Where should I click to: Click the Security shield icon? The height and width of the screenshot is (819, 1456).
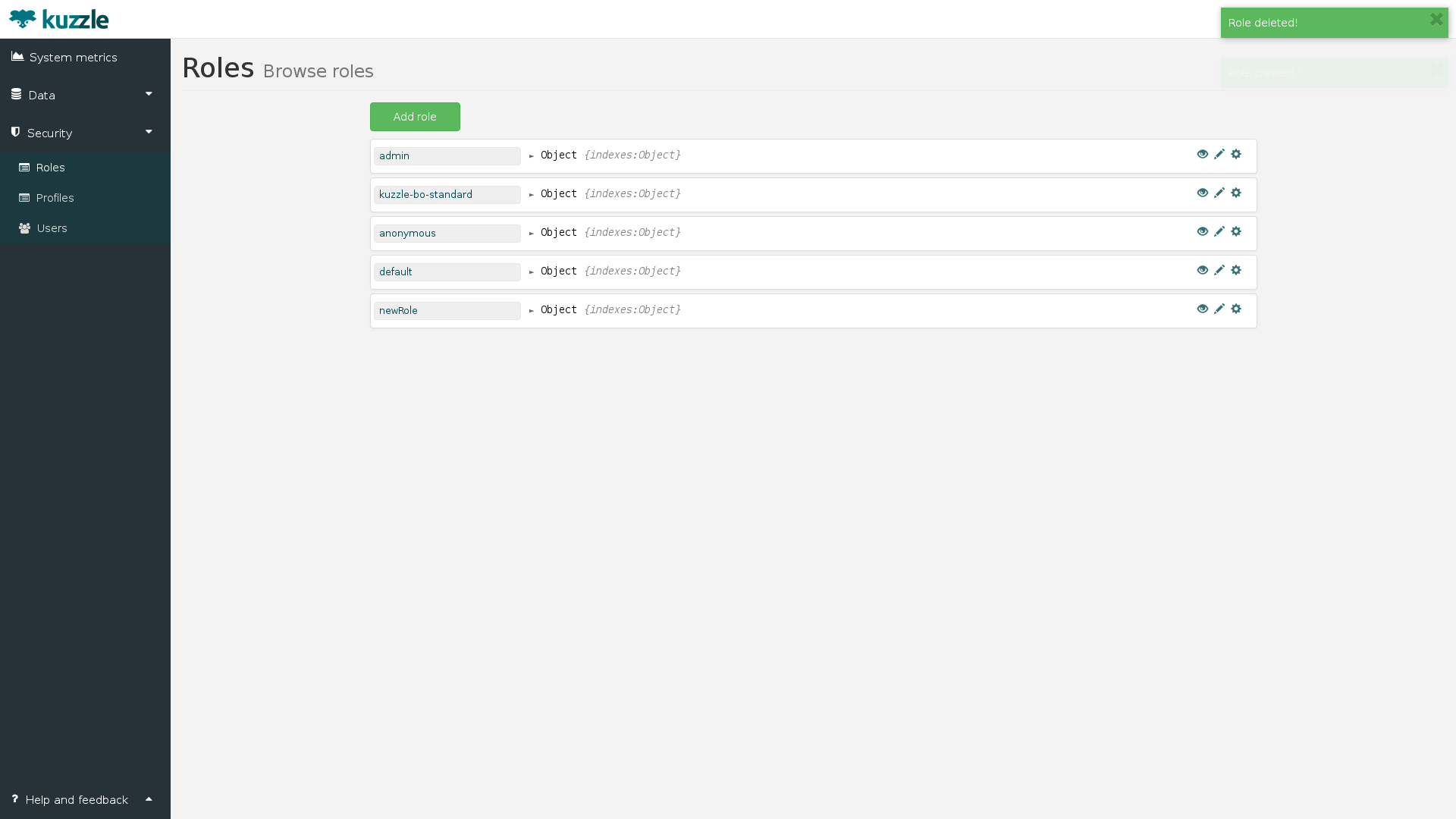[15, 133]
